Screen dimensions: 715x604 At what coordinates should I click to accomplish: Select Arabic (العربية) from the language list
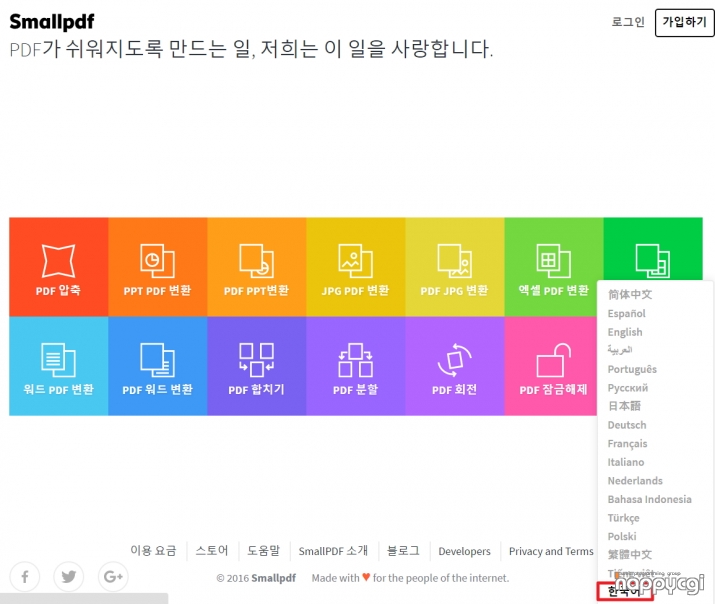coord(620,350)
